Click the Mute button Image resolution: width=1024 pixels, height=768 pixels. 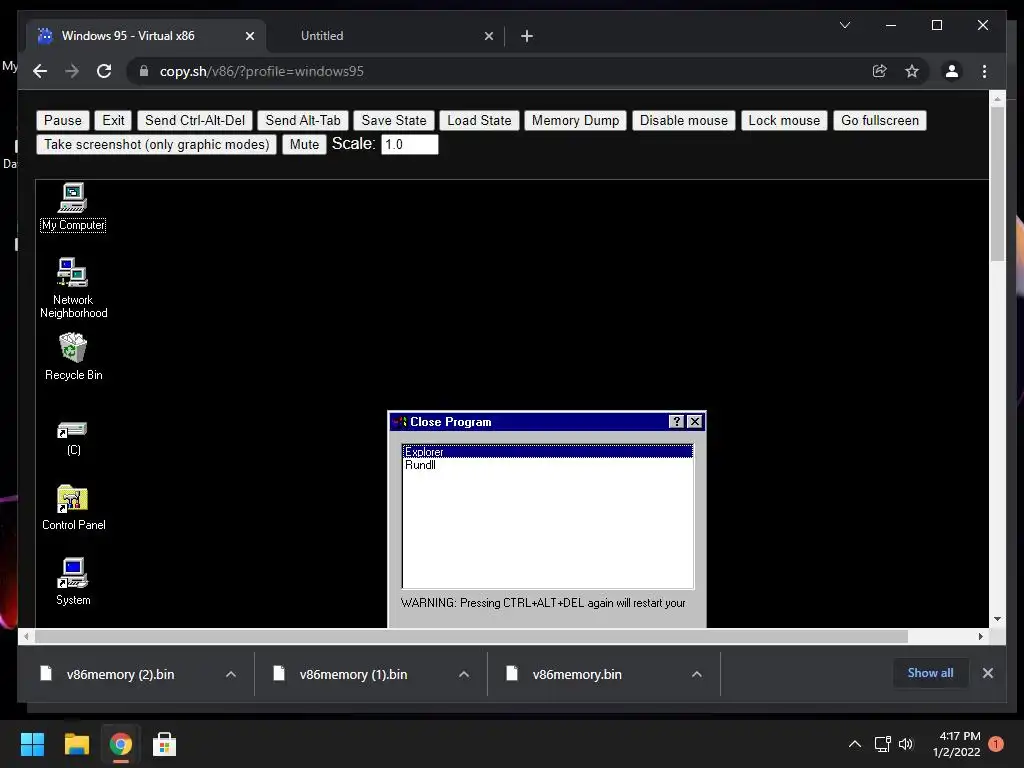304,144
